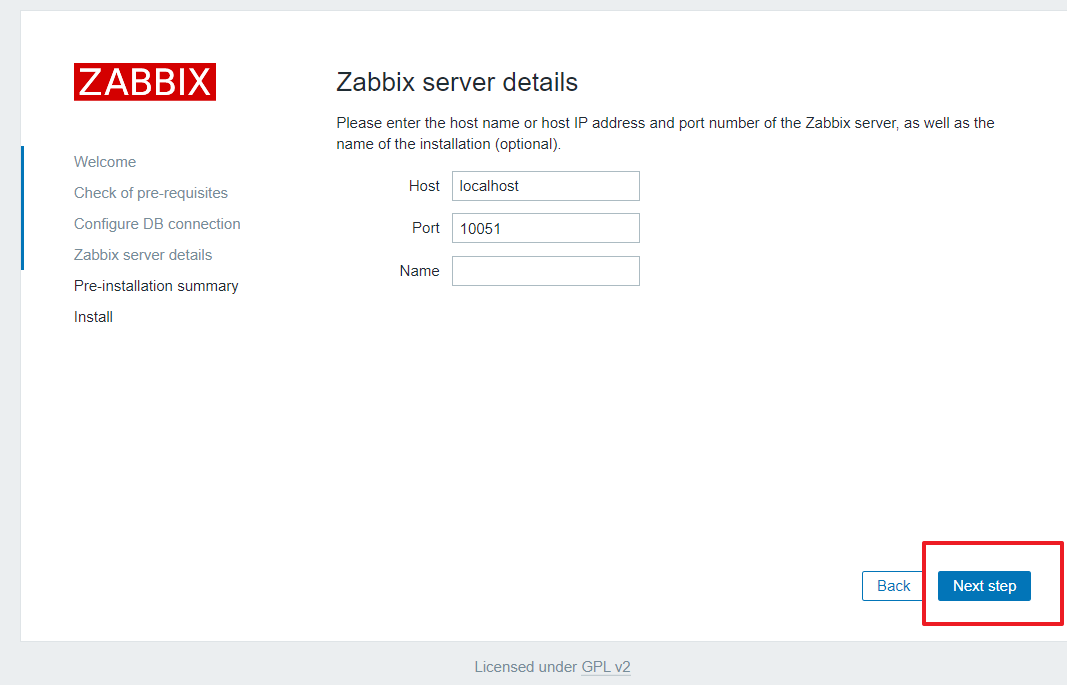This screenshot has height=685, width=1067.
Task: Open Check of pre-requisites step
Action: pos(150,193)
